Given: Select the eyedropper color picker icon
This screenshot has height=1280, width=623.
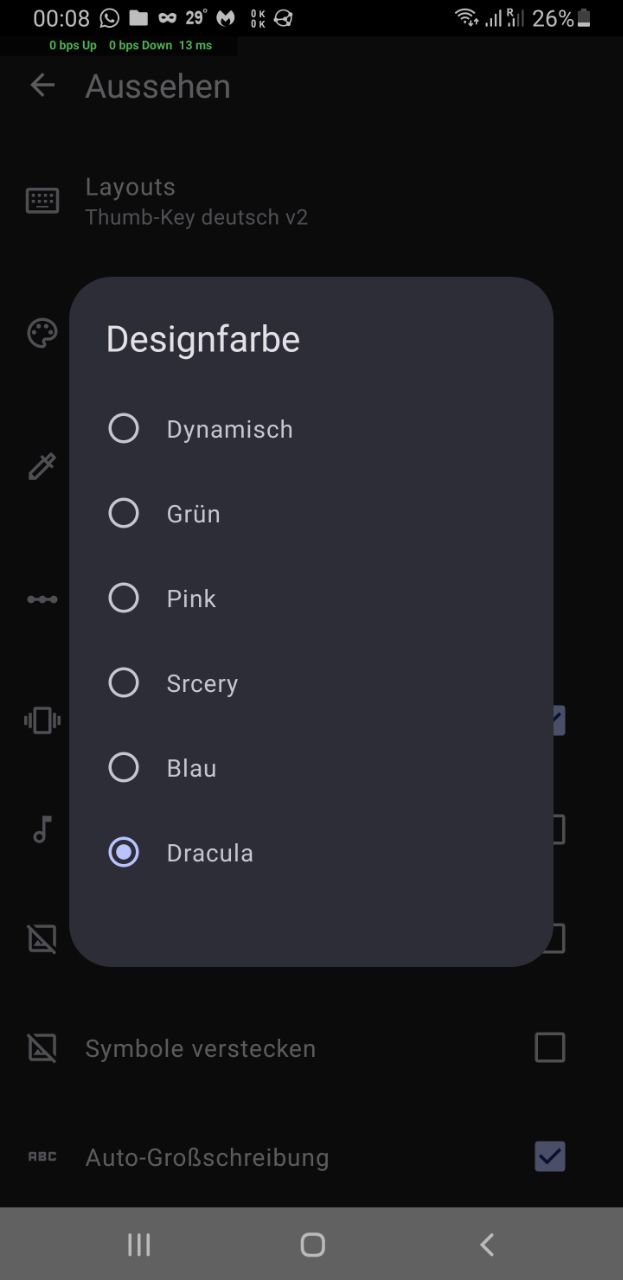Looking at the screenshot, I should point(41,466).
